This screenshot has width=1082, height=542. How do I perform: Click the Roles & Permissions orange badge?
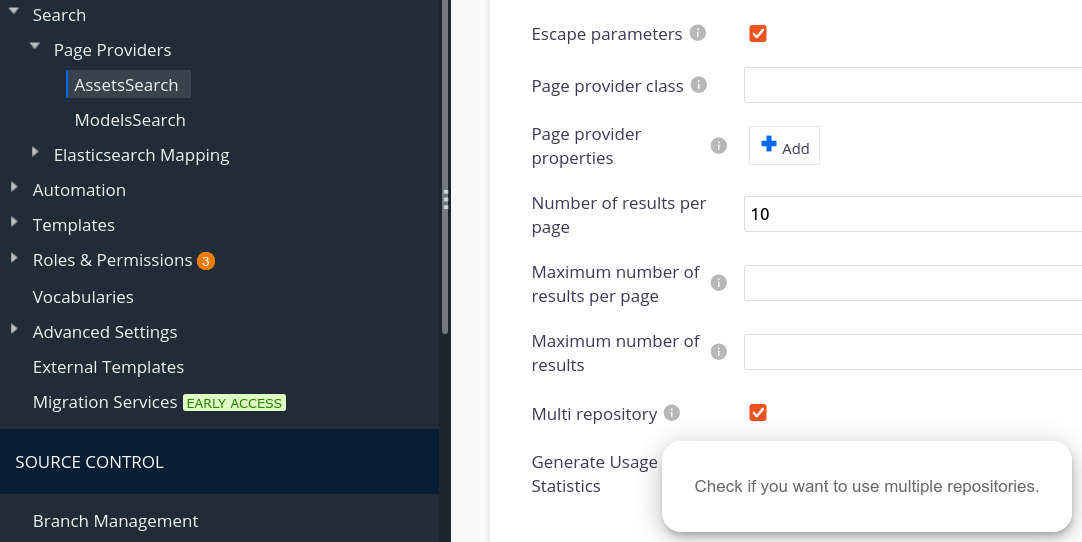coord(206,261)
